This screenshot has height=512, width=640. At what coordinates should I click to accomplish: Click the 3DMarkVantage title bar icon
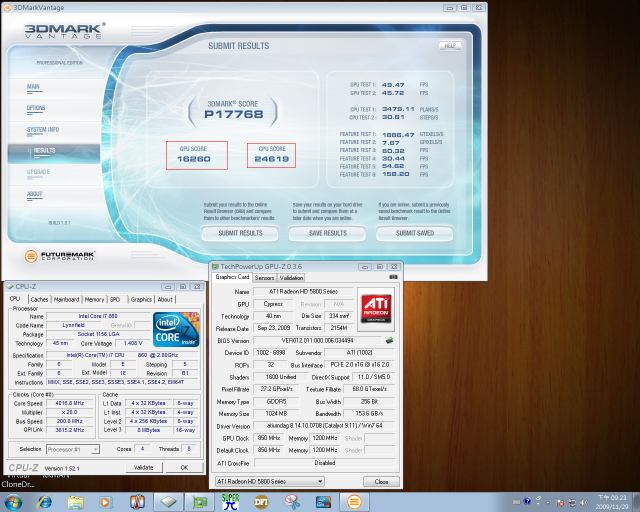(x=7, y=7)
